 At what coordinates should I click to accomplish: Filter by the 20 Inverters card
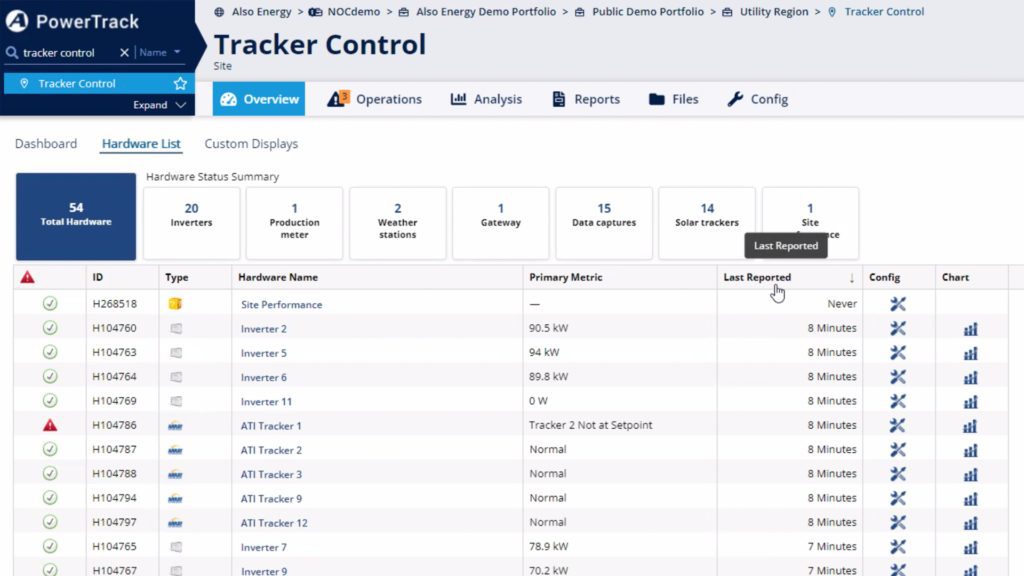click(191, 223)
